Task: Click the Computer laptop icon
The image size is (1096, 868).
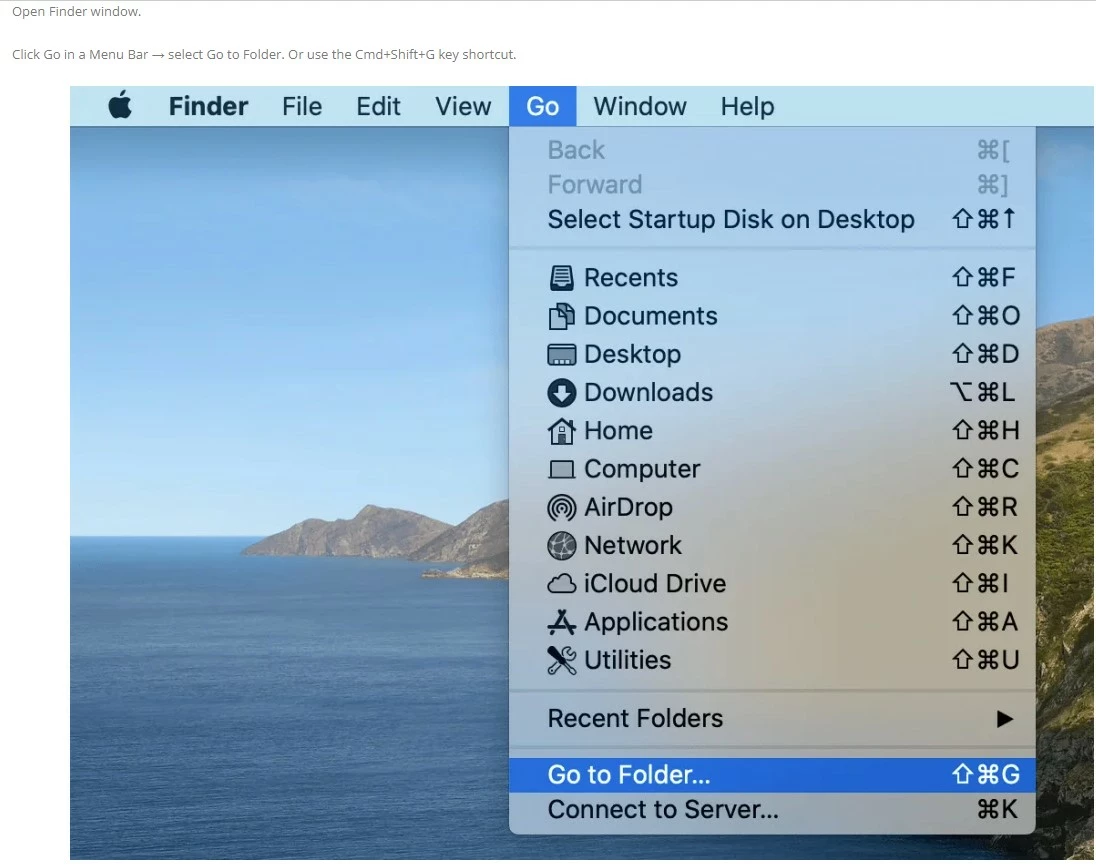Action: pyautogui.click(x=561, y=469)
